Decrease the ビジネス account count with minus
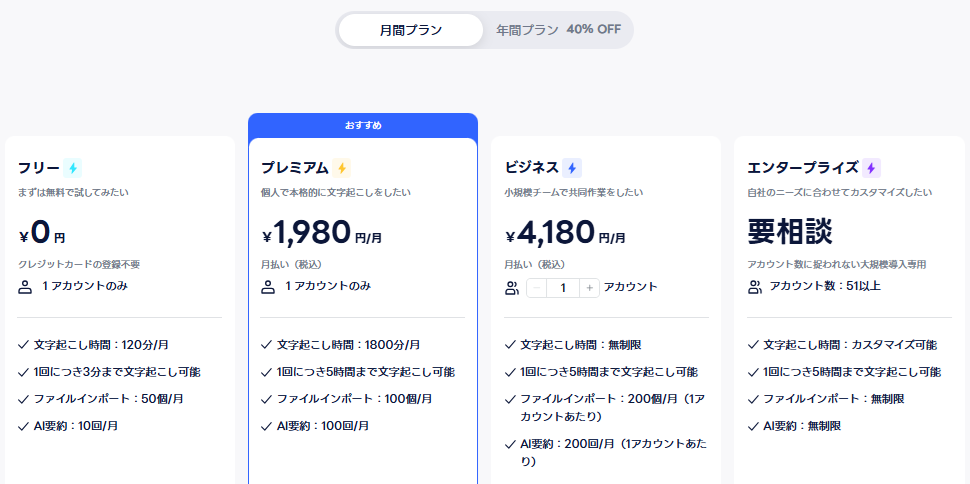 tap(536, 288)
